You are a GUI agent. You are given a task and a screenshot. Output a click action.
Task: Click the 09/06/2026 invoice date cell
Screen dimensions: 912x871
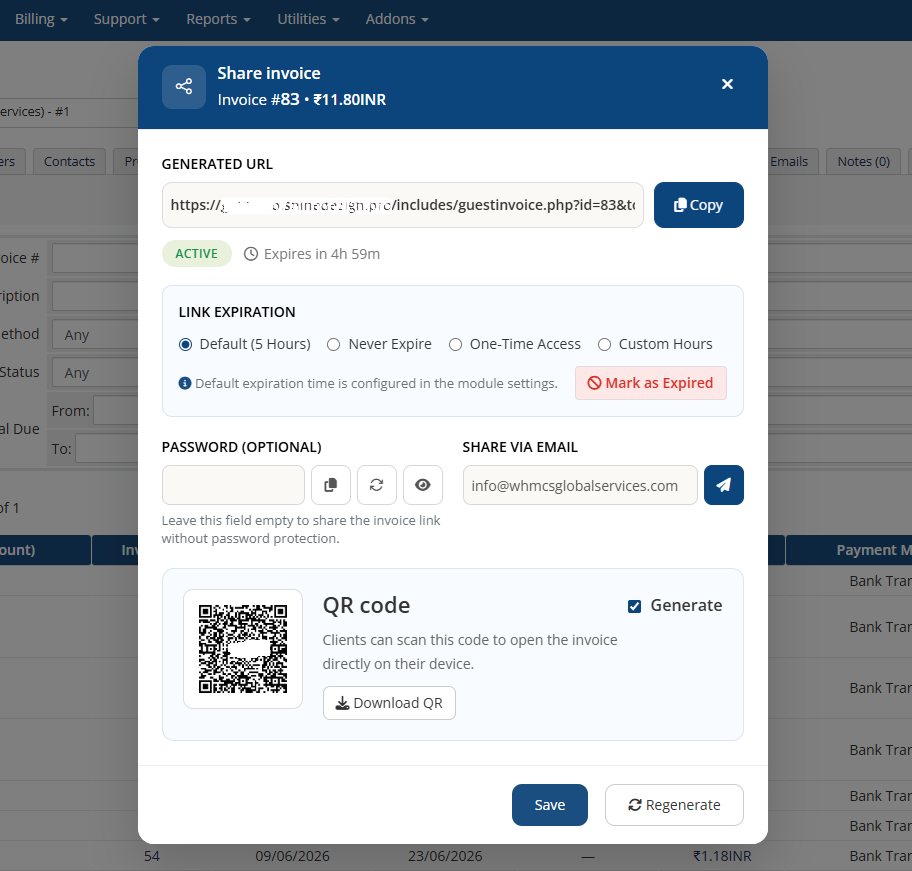click(292, 856)
